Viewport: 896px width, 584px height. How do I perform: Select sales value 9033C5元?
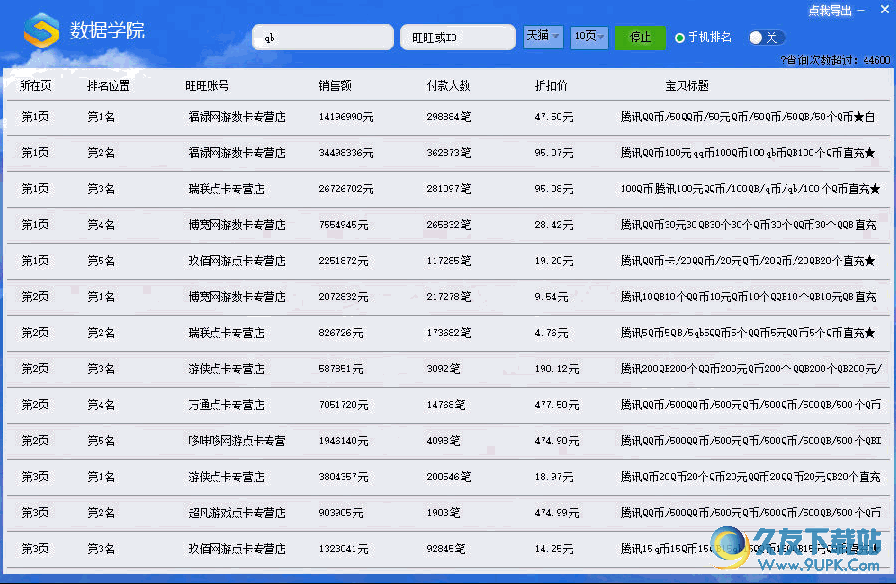click(x=341, y=513)
